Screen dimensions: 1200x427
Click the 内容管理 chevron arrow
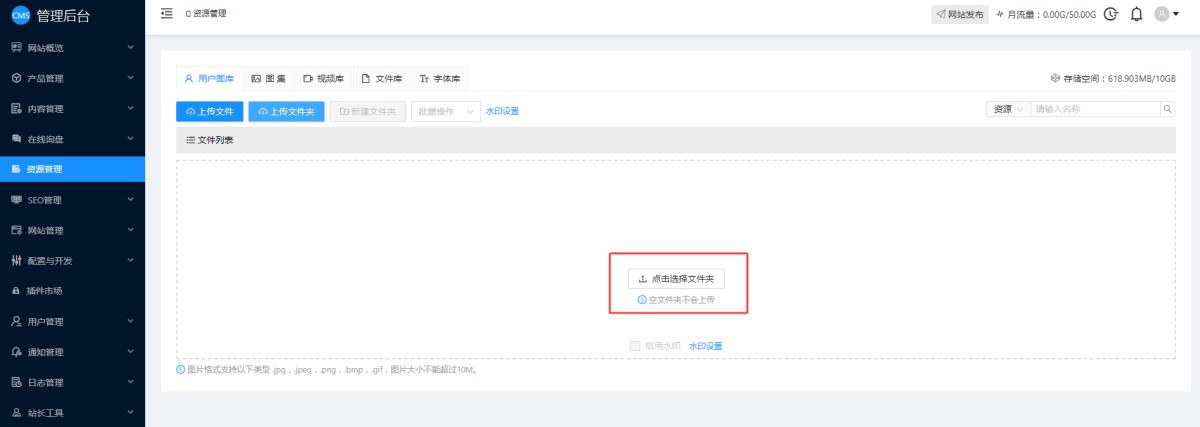click(x=131, y=108)
